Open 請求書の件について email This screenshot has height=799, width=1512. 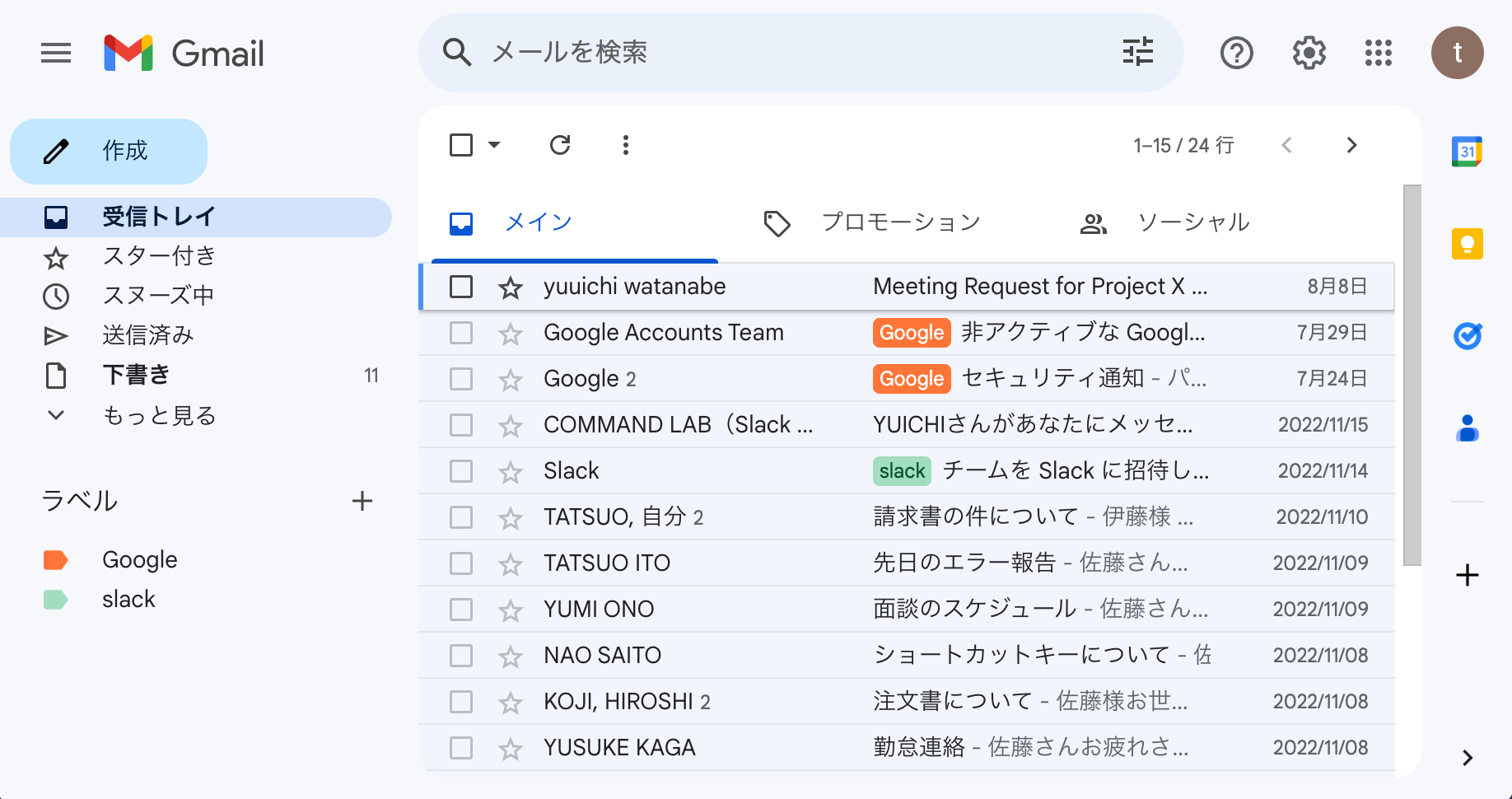907,517
